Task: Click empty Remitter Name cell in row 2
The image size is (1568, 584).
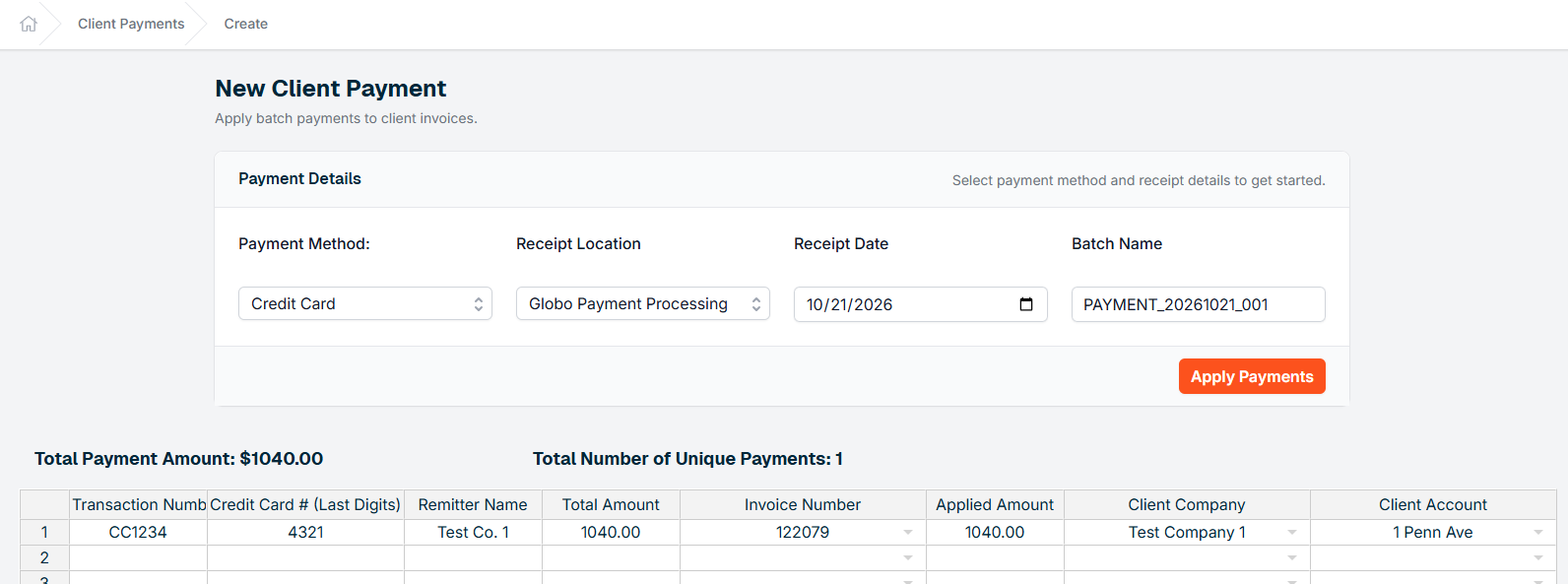Action: click(473, 557)
